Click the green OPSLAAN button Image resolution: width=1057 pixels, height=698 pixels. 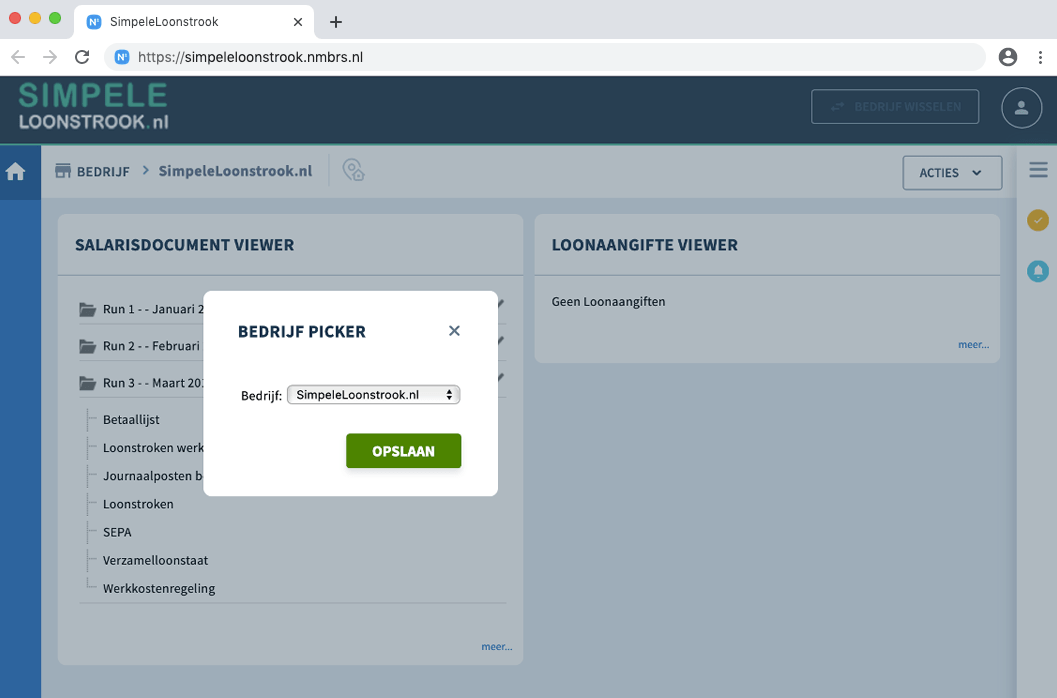pos(403,450)
